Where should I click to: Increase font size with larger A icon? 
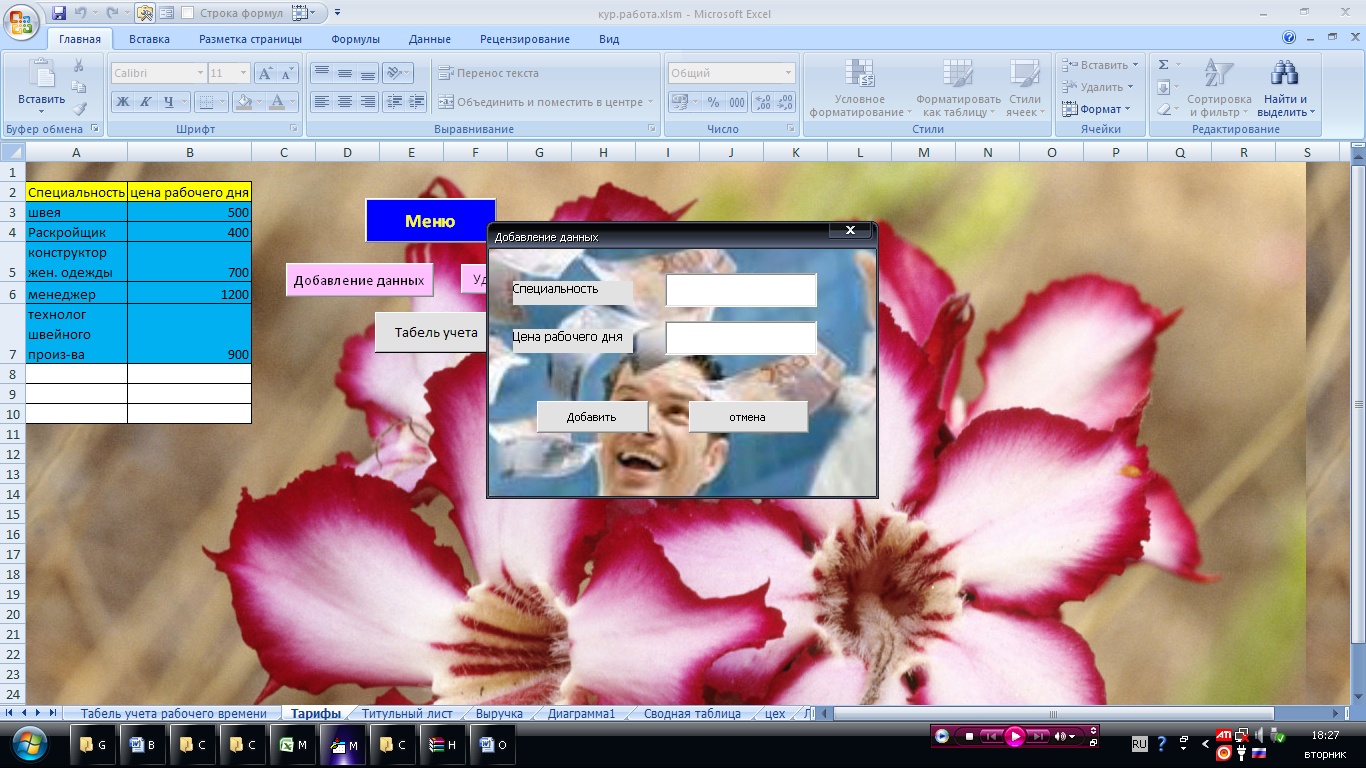click(x=265, y=73)
